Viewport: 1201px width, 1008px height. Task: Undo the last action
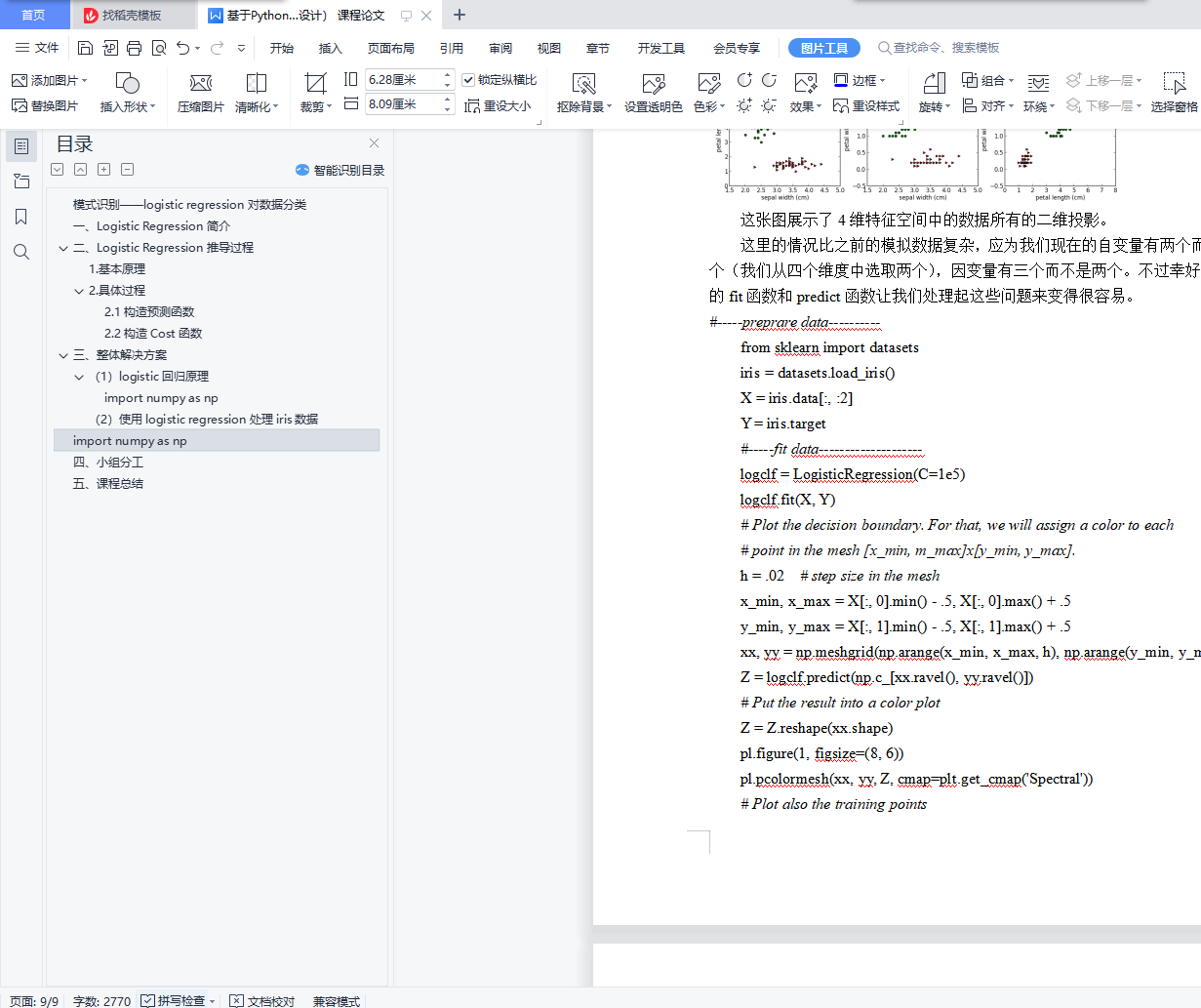(183, 48)
